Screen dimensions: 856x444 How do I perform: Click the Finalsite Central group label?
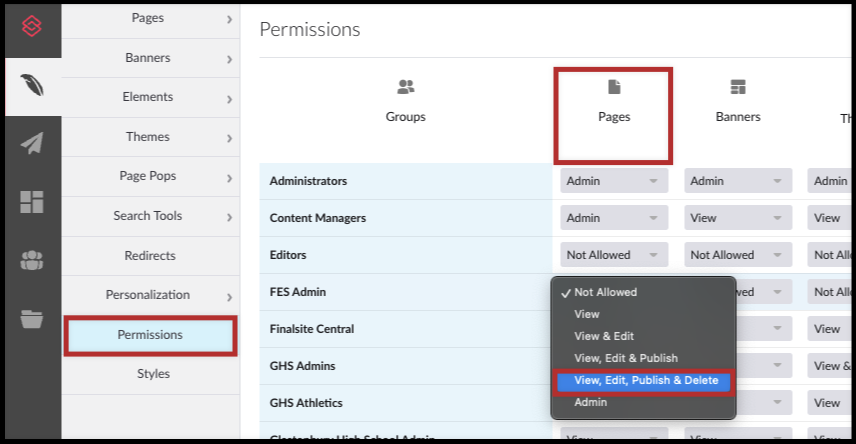click(312, 329)
